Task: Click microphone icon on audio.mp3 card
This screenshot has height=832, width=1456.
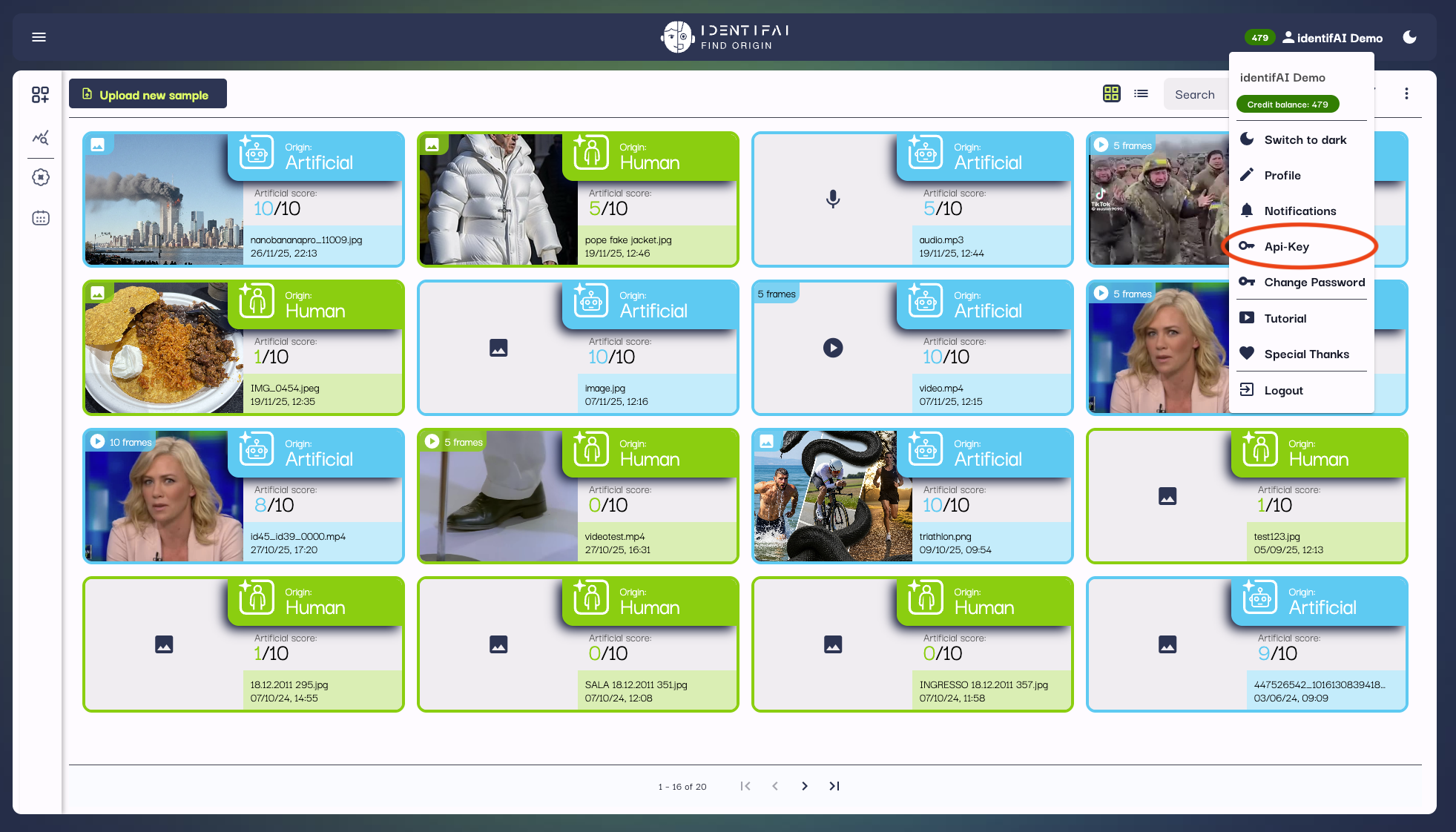Action: pyautogui.click(x=832, y=199)
